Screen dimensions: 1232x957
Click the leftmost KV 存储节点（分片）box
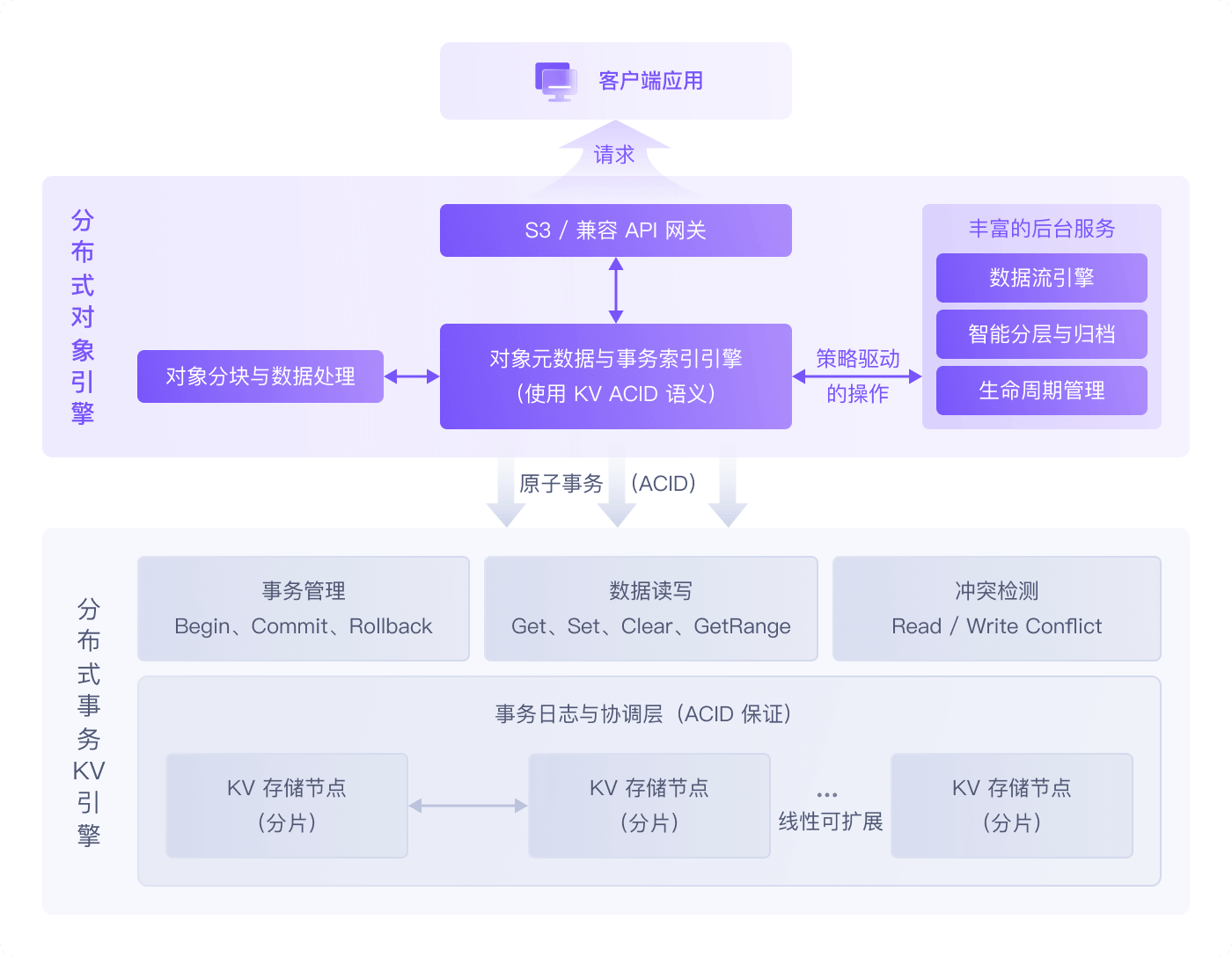click(x=286, y=806)
